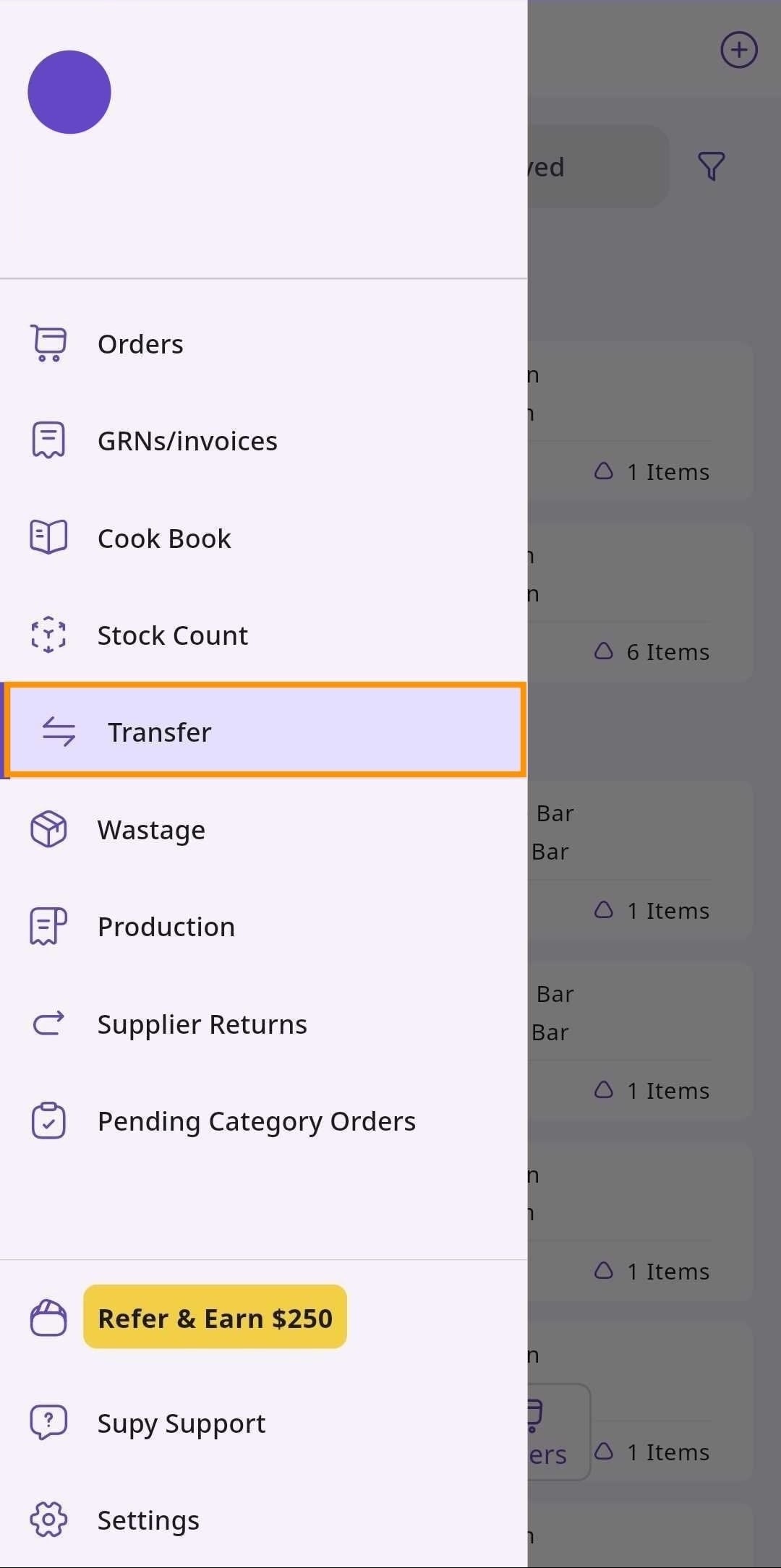Tap the add new plus button
781x1568 pixels.
pyautogui.click(x=738, y=50)
